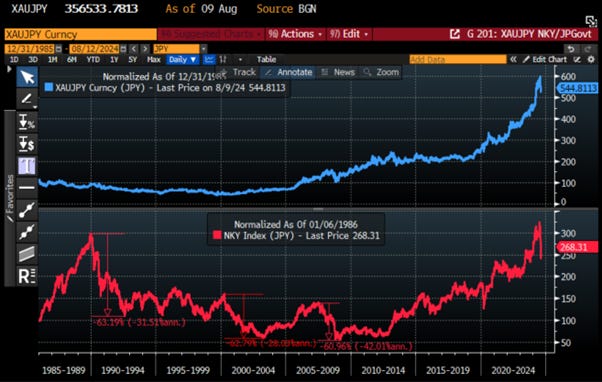Click the 544.8113 price label
The image size is (602, 382).
point(577,88)
